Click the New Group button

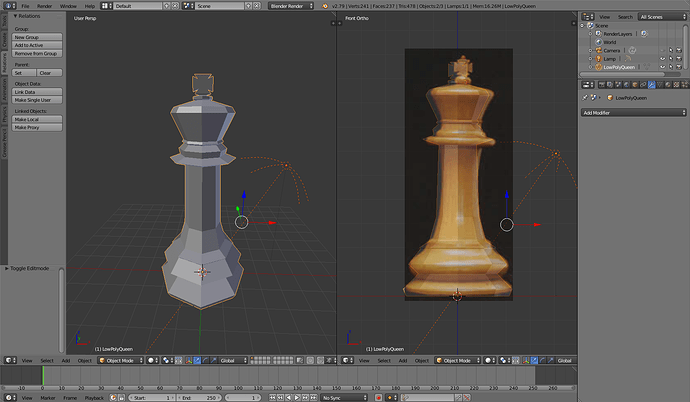(37, 37)
